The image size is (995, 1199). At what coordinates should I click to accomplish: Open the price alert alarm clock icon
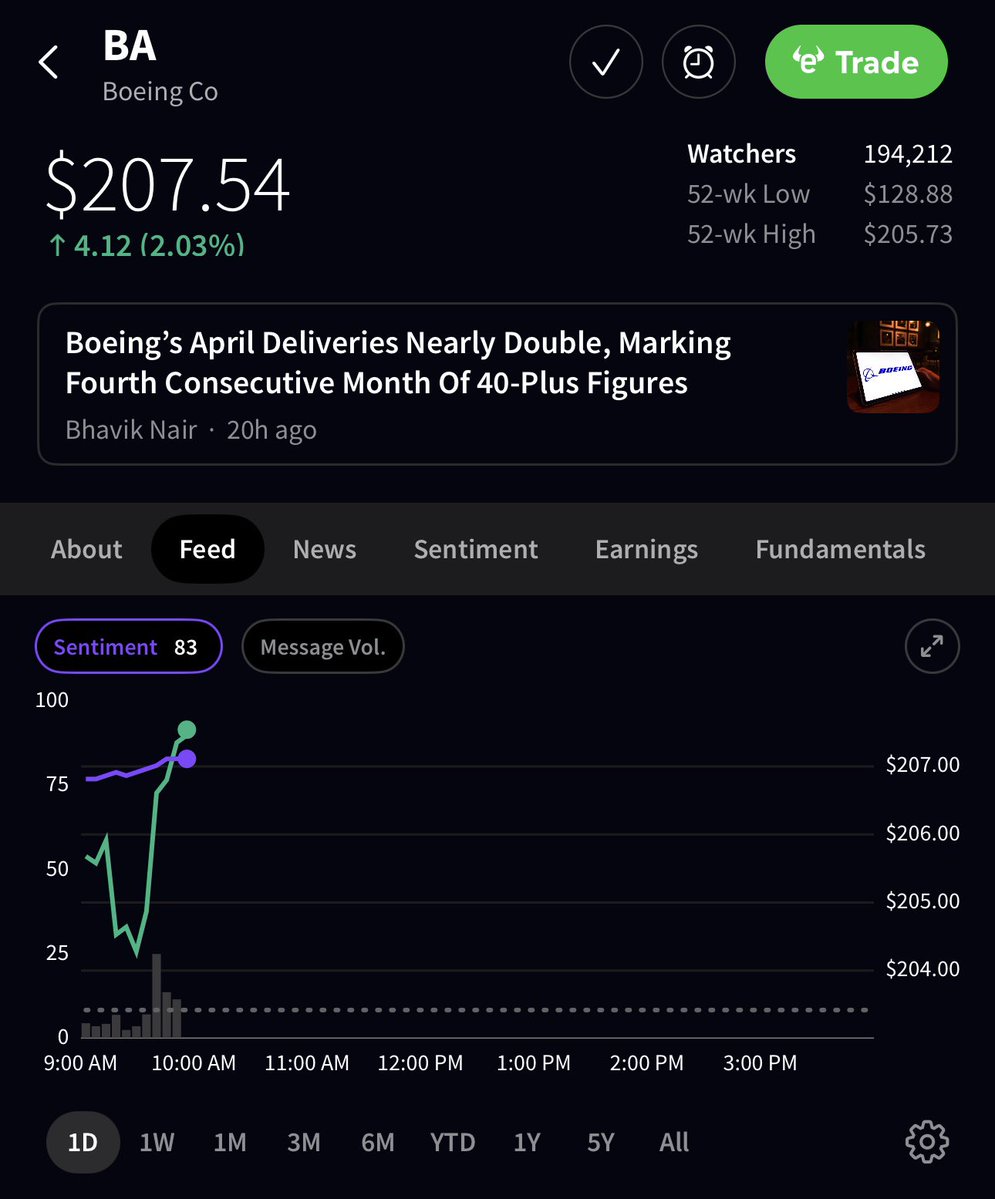pos(698,62)
